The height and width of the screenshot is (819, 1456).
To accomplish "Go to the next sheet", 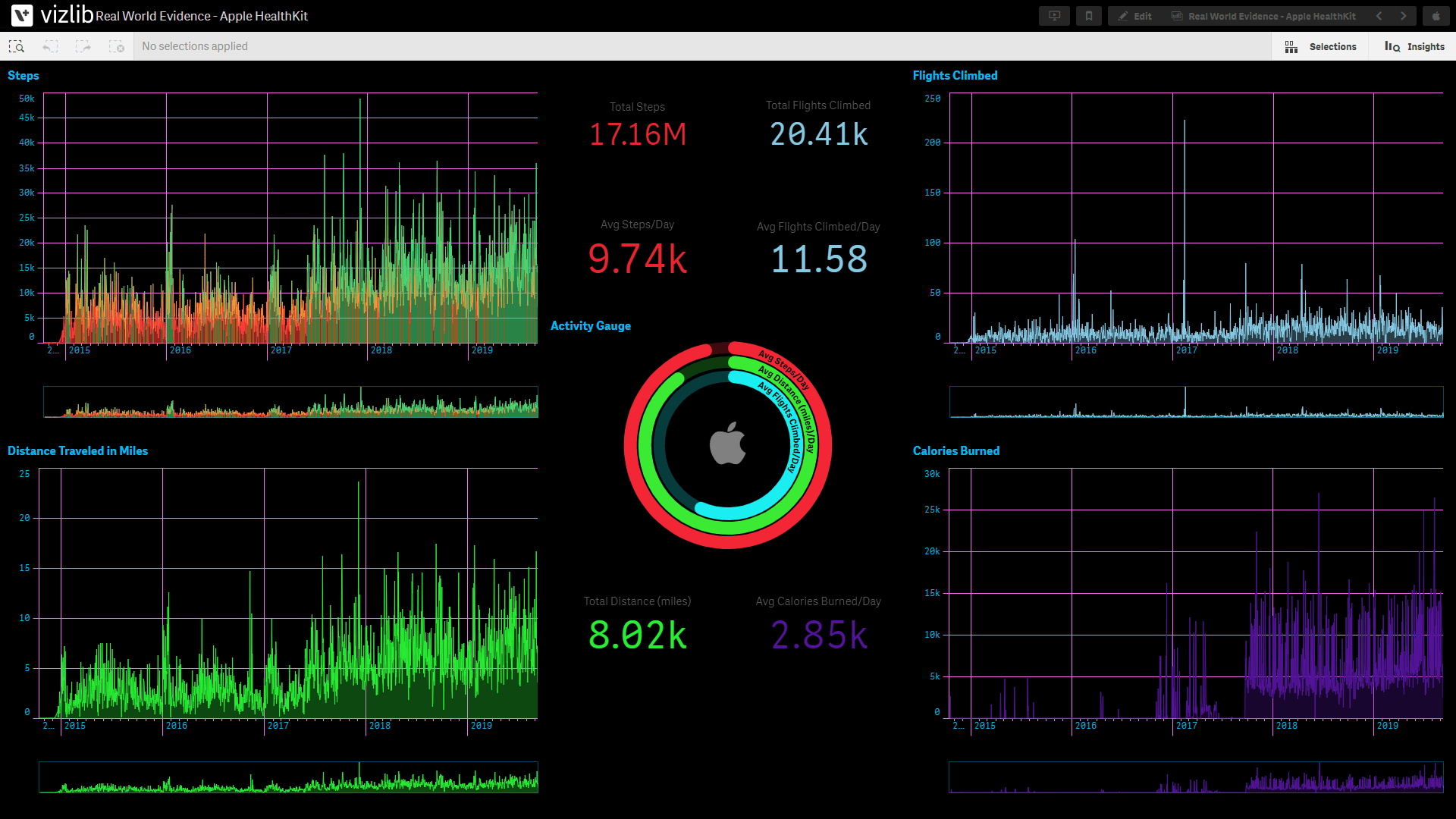I will tap(1404, 16).
